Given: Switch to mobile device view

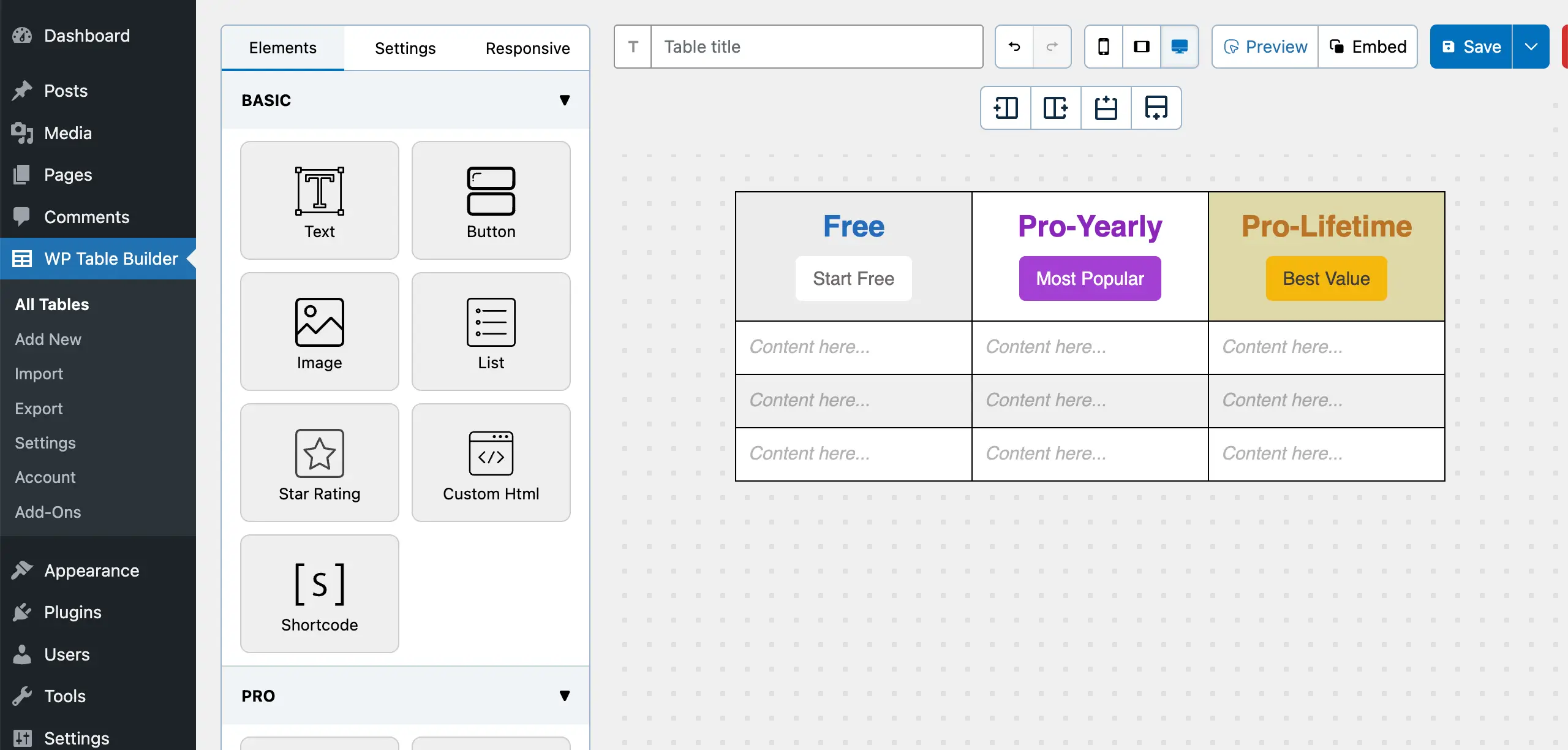Looking at the screenshot, I should [x=1103, y=47].
